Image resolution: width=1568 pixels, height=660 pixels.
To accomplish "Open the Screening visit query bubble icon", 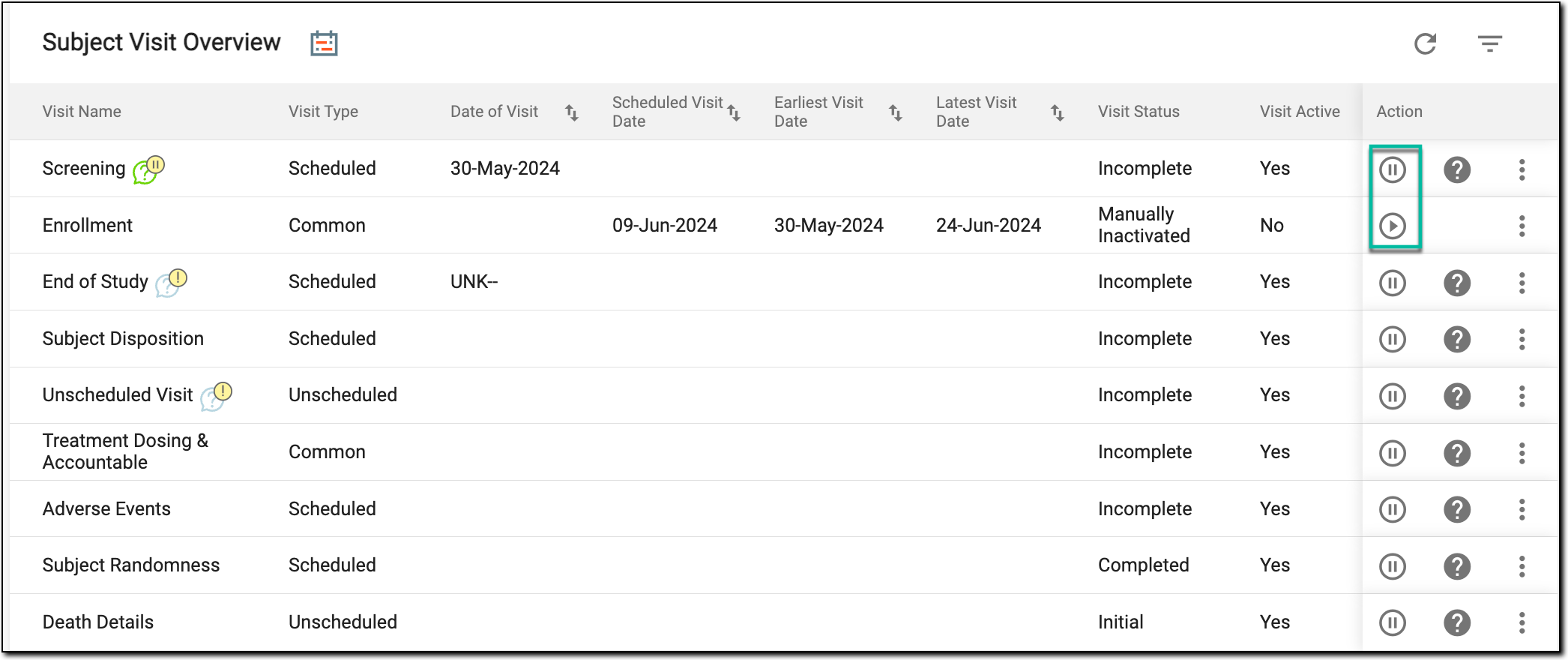I will (148, 169).
